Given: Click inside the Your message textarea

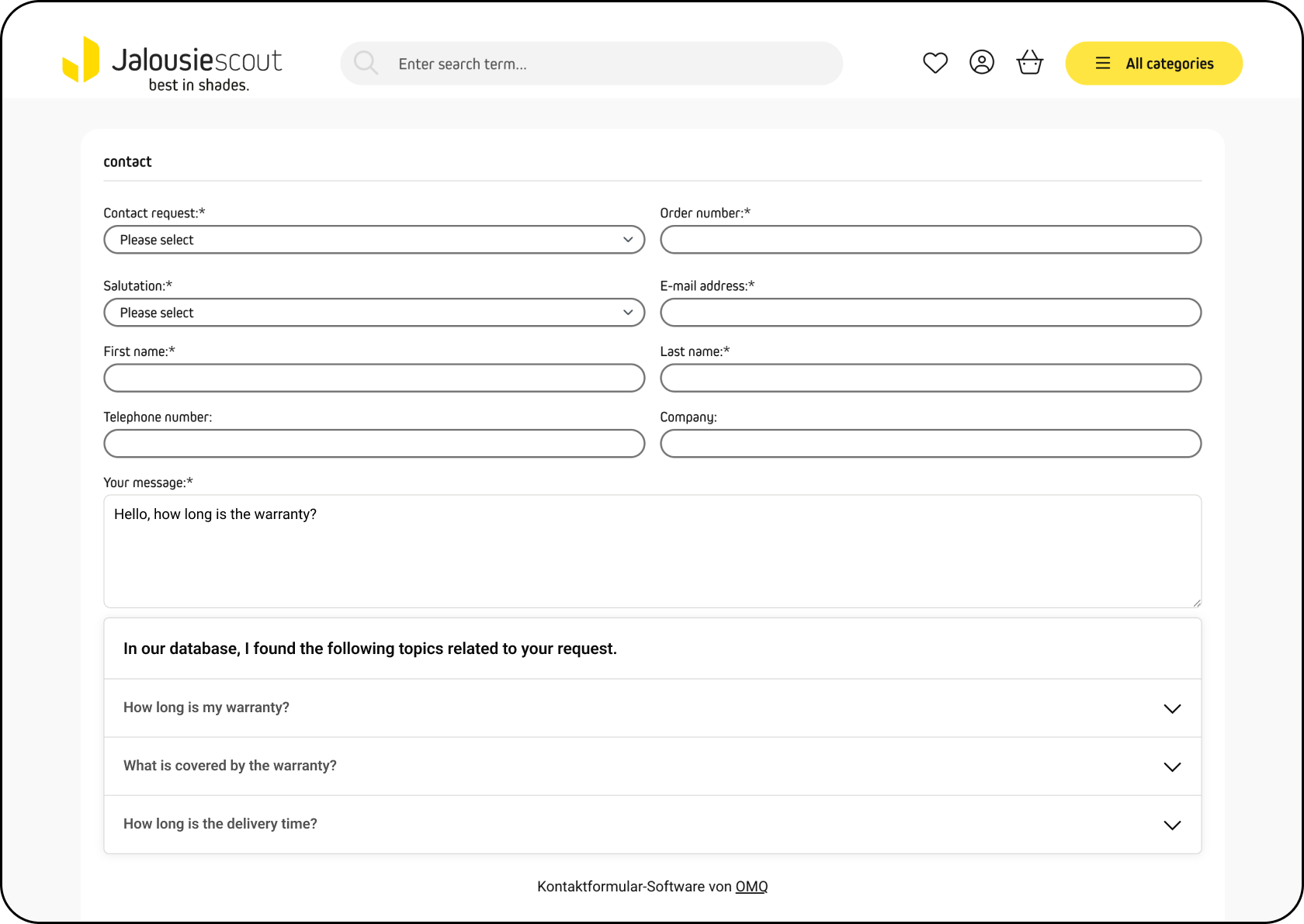Looking at the screenshot, I should [652, 559].
